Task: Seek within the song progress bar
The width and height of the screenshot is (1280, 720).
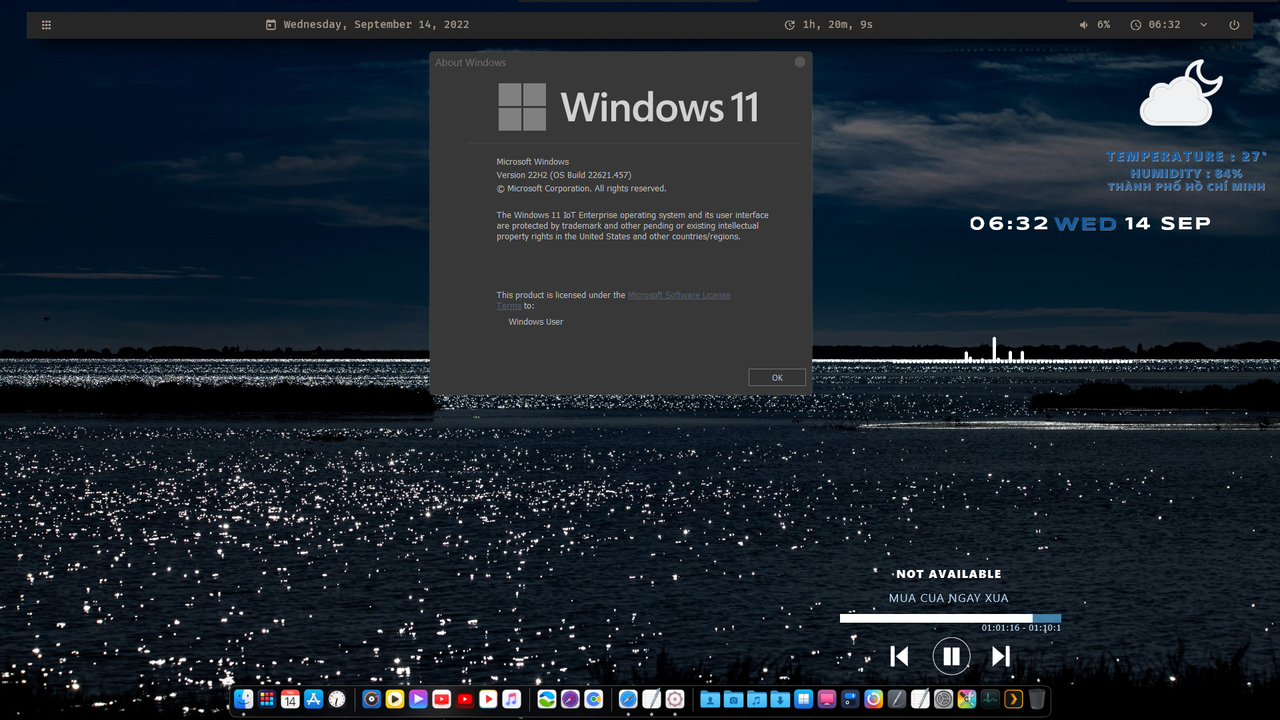Action: click(x=950, y=618)
